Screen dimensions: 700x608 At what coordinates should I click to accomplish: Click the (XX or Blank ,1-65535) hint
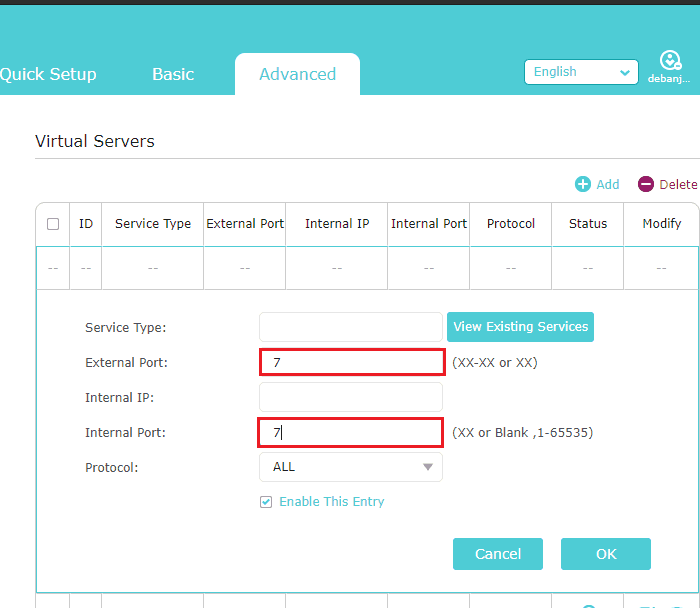coord(522,433)
